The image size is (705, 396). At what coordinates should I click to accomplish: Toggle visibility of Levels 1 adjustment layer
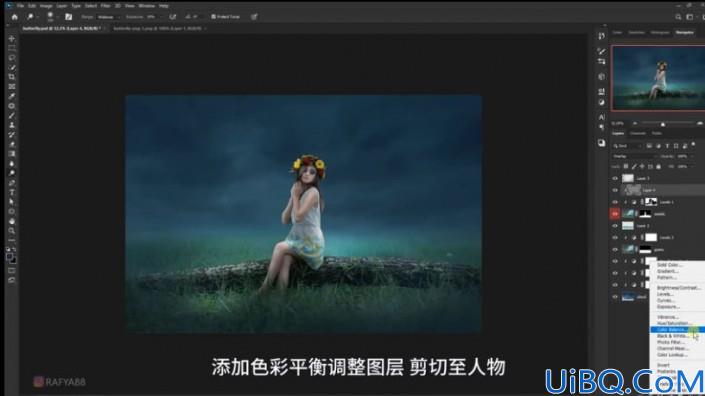[x=615, y=202]
